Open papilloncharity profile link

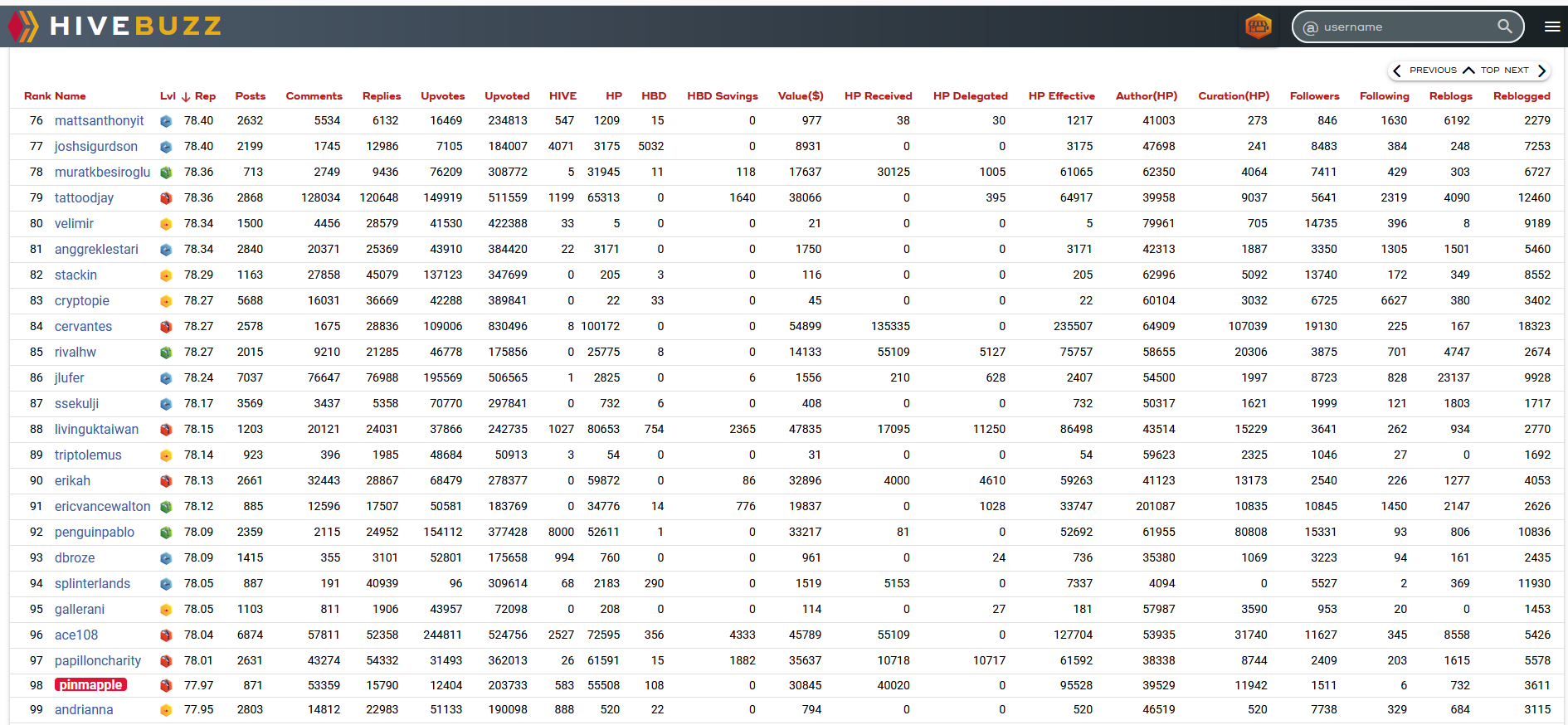(x=98, y=661)
